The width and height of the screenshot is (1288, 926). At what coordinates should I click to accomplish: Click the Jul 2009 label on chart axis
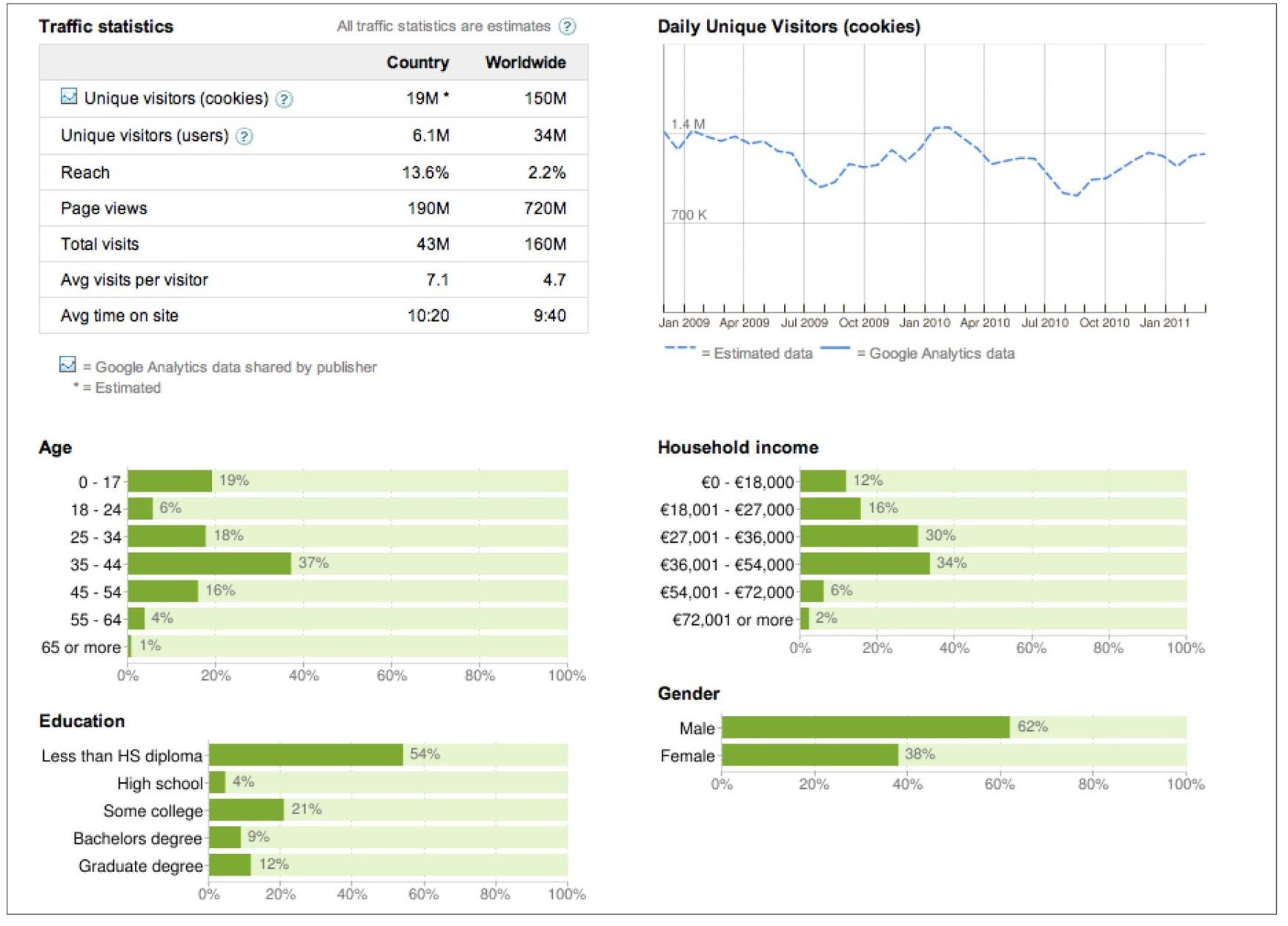click(x=804, y=323)
